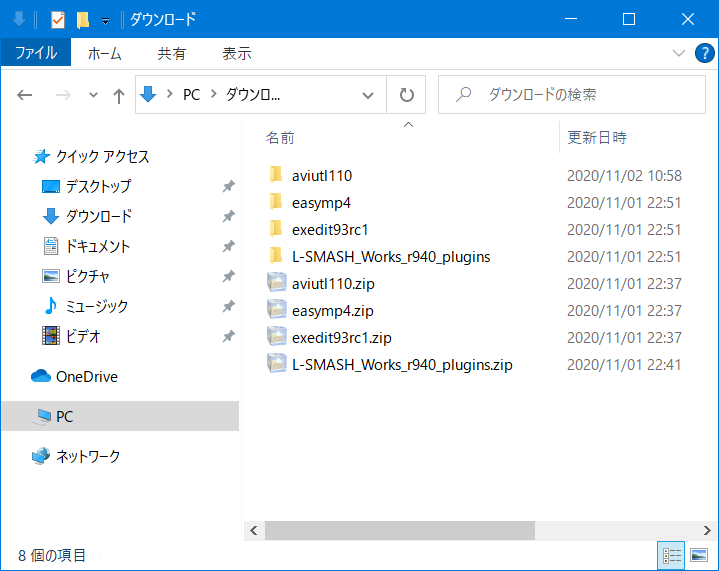Refresh the Downloads folder view
Viewport: 719px width, 571px height.
406,95
